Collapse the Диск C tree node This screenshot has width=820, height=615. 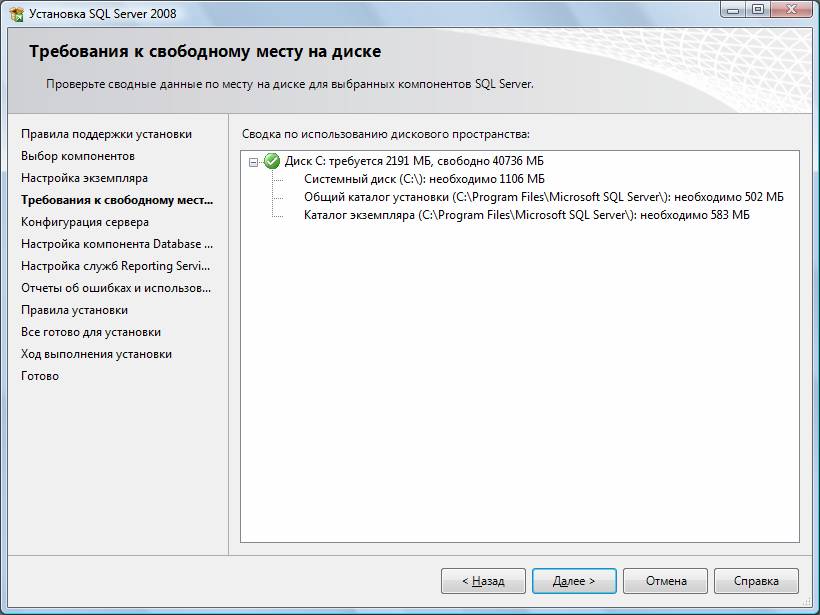click(254, 161)
